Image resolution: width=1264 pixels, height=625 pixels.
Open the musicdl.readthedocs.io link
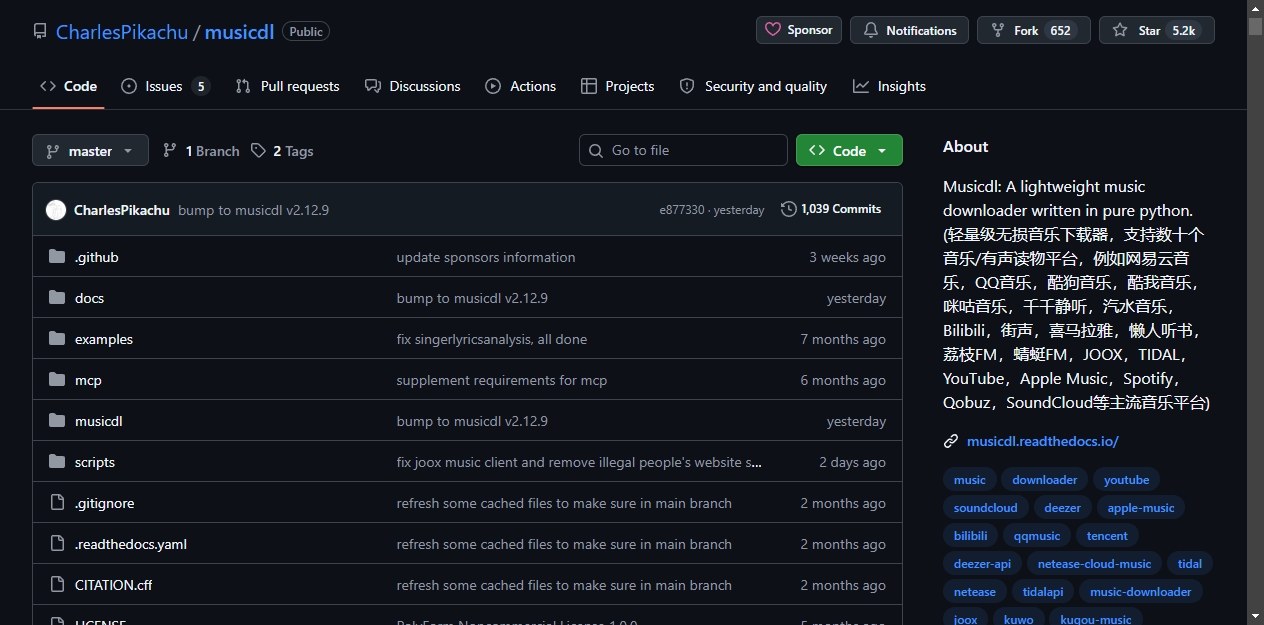1043,441
